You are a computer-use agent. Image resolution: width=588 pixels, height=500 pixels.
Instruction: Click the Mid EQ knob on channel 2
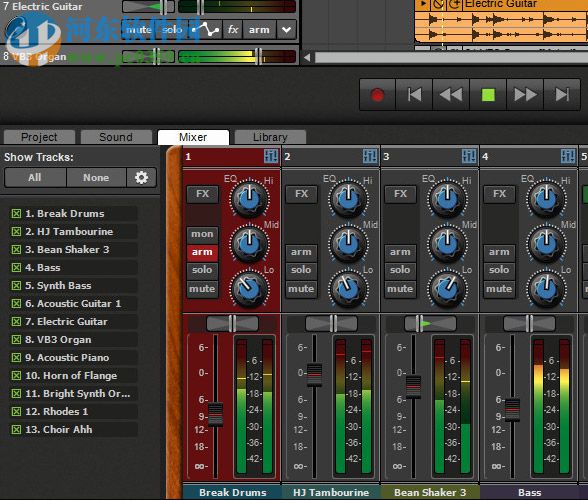point(348,243)
